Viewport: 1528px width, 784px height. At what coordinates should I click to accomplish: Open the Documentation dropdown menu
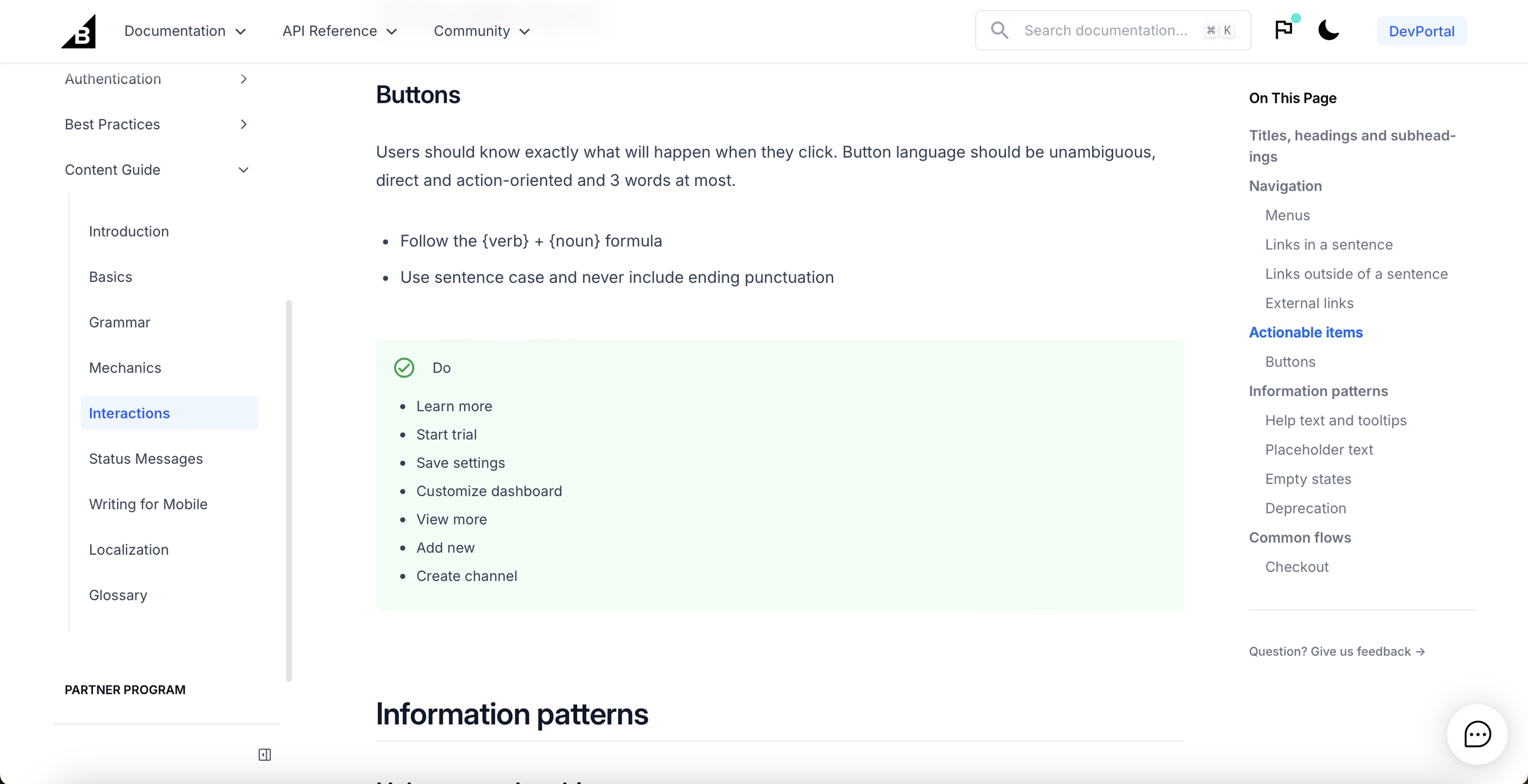[x=185, y=31]
